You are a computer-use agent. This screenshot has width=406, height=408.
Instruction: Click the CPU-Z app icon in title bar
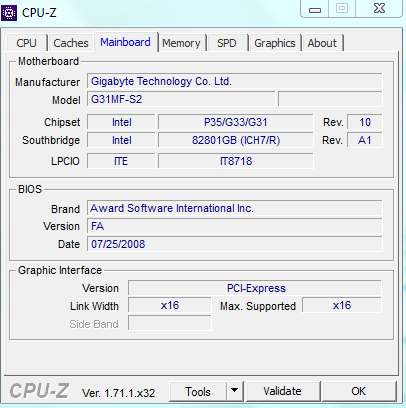click(x=9, y=13)
